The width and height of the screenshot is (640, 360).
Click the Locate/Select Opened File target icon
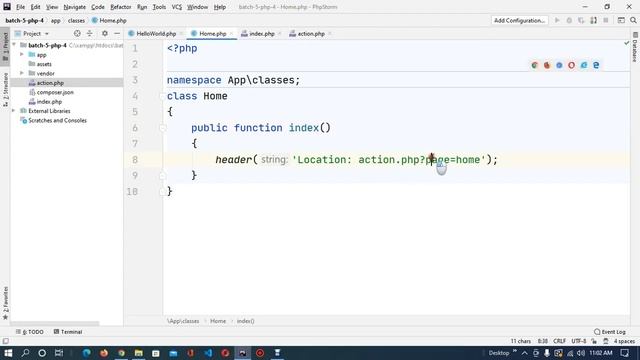coord(77,33)
